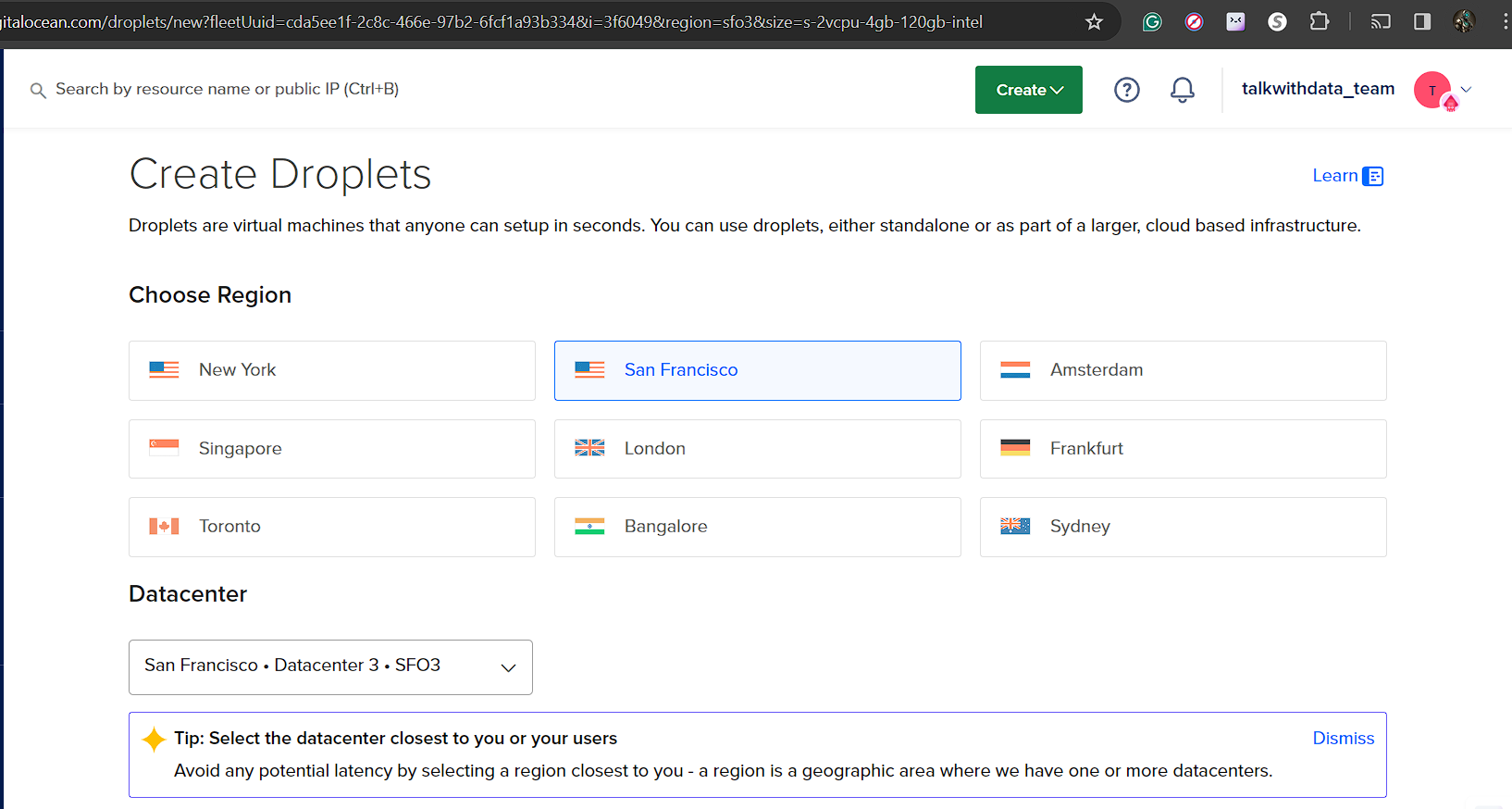Viewport: 1512px width, 809px height.
Task: Open the Learn link
Action: 1334,176
